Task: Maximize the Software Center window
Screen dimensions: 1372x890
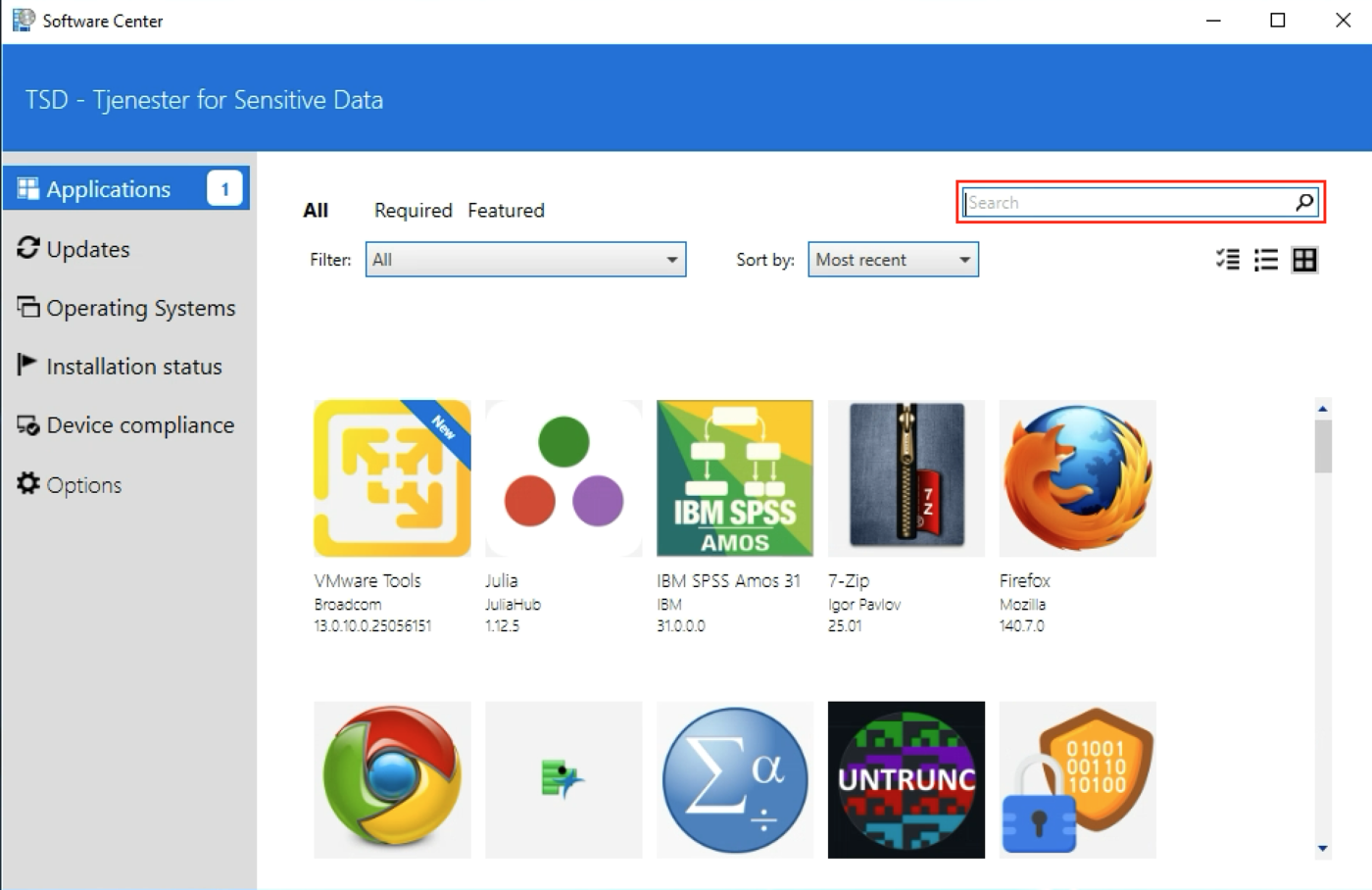Action: click(1278, 20)
